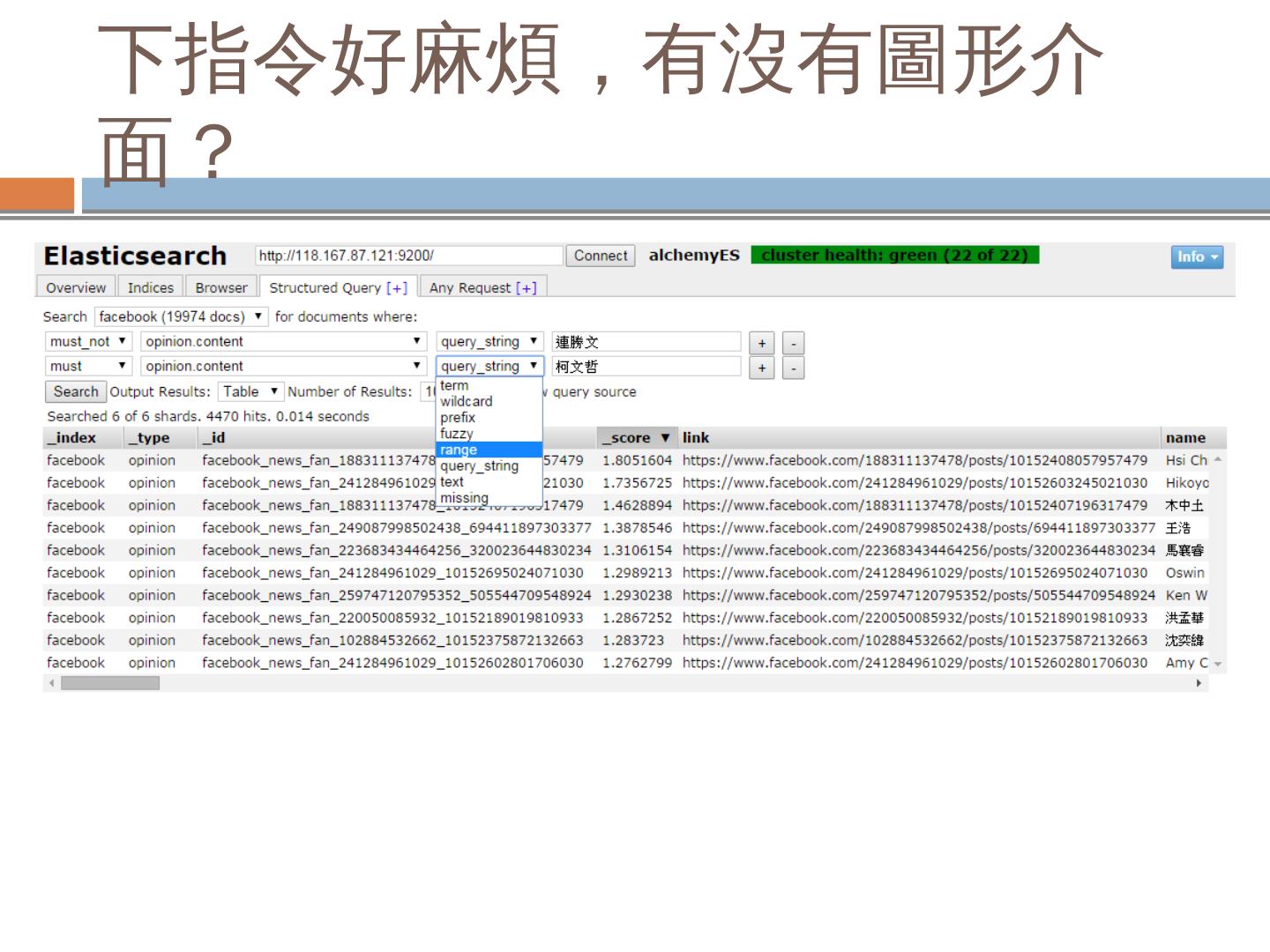Image resolution: width=1270 pixels, height=952 pixels.
Task: Click the link ending in posts/694411897303377
Action: pos(918,528)
